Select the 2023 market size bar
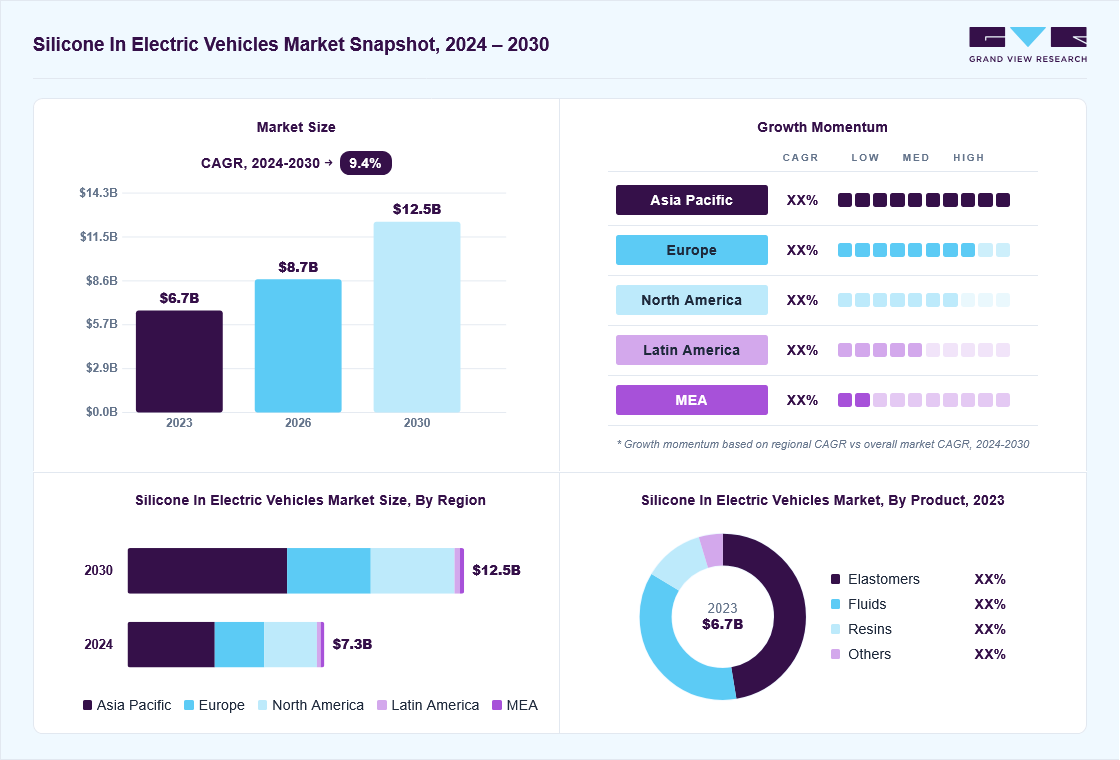This screenshot has width=1120, height=760. [179, 361]
